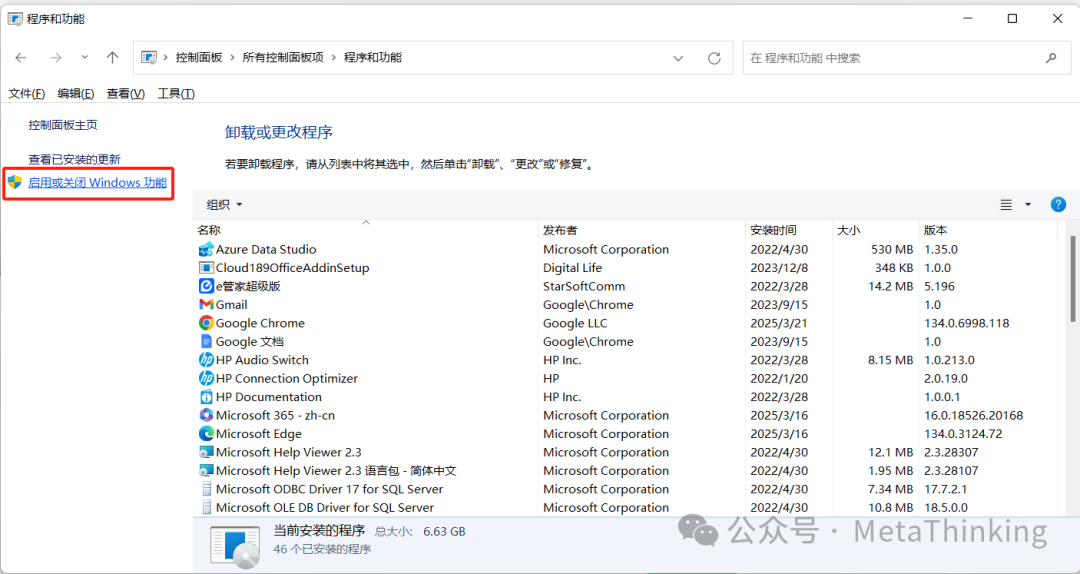
Task: Click version 16.0.18526.20168
Action: pos(973,416)
